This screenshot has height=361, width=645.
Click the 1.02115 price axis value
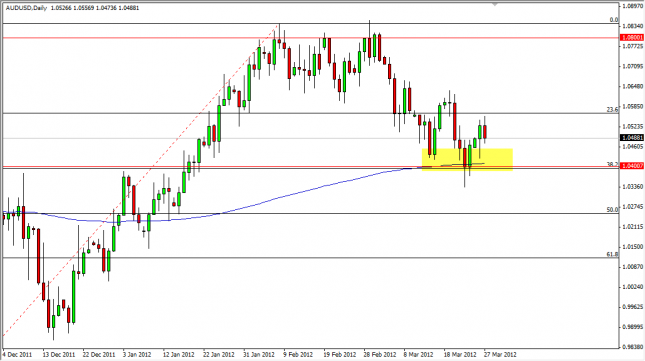[633, 227]
